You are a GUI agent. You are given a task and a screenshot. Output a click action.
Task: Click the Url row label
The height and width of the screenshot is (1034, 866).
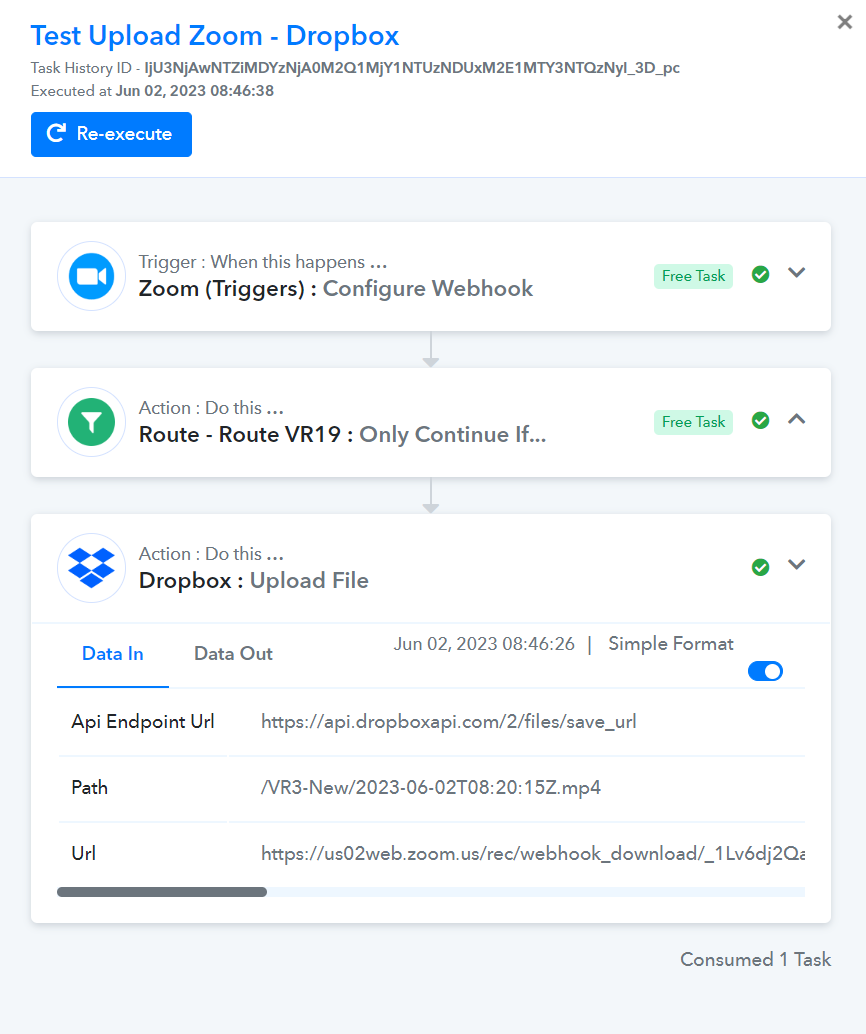click(x=84, y=854)
